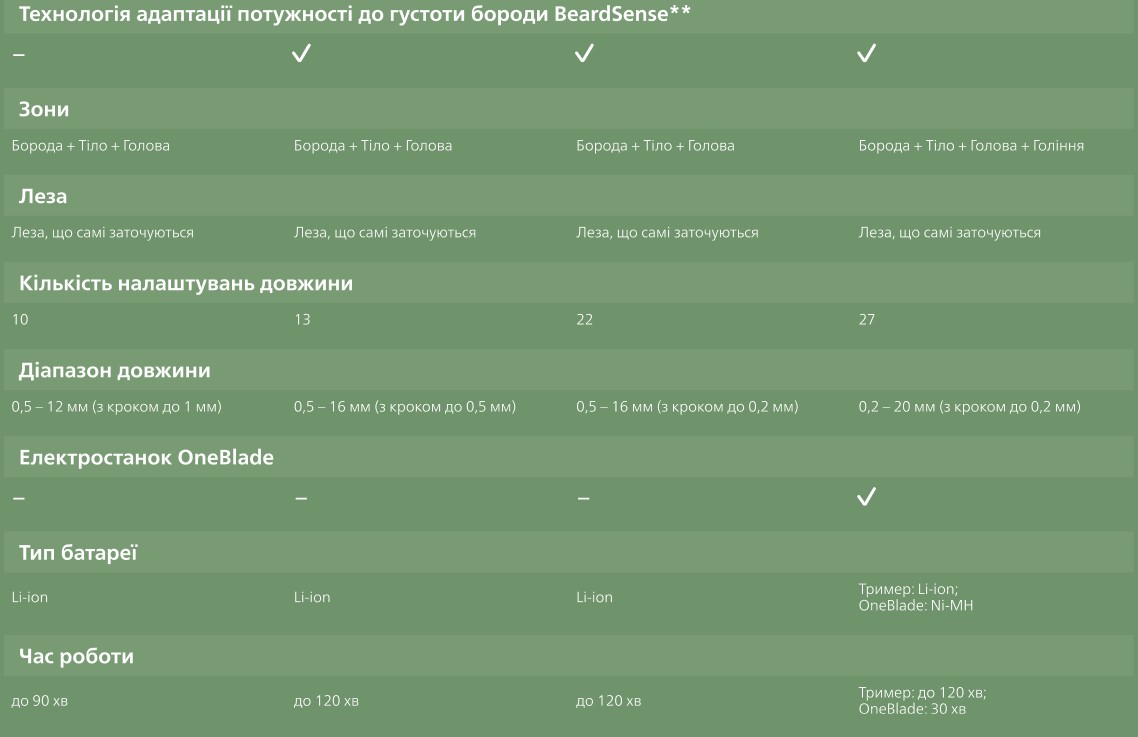Click the "Тип батареї" heading

[78, 553]
